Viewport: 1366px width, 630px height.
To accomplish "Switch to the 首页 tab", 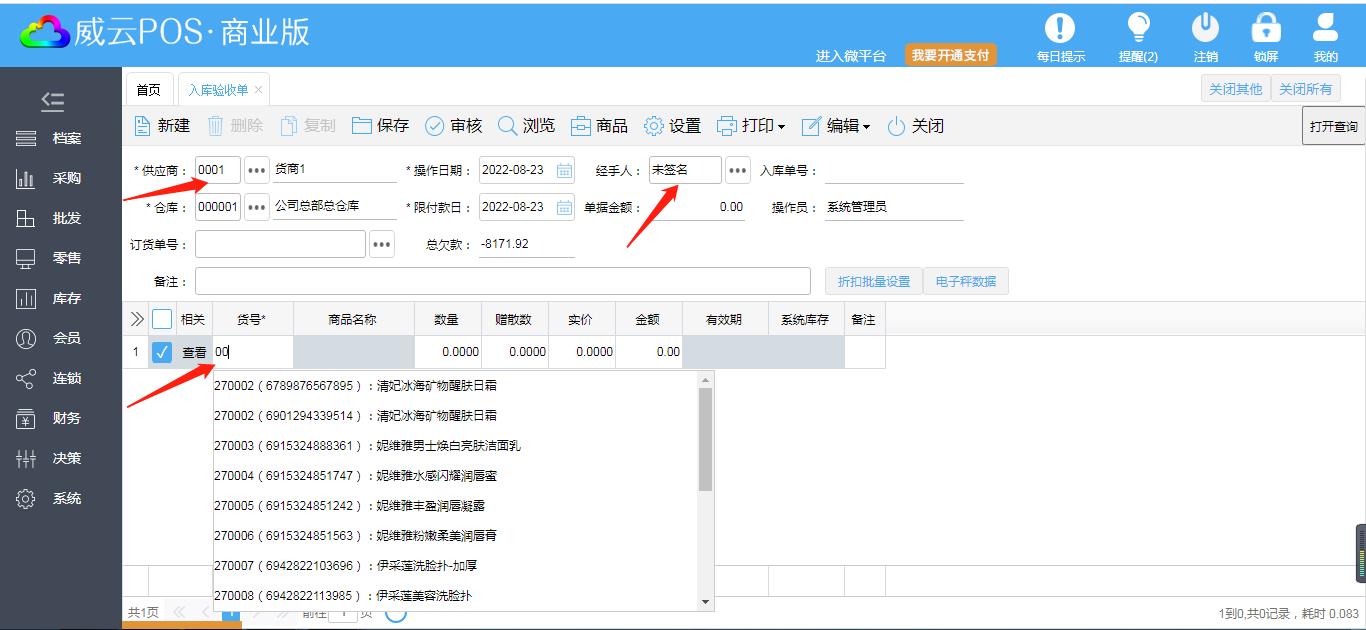I will tap(148, 90).
